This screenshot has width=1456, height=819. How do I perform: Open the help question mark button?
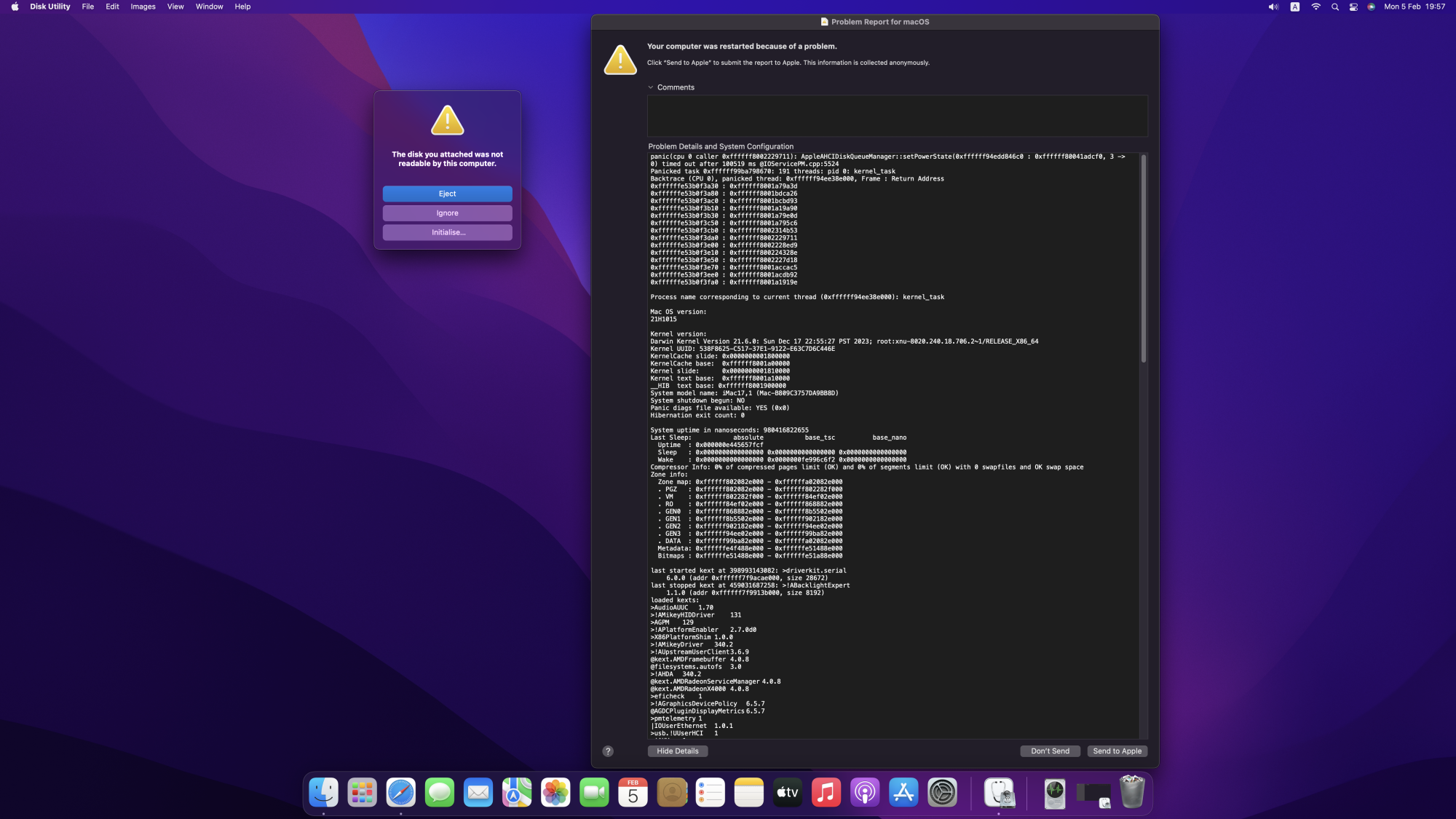tap(608, 751)
